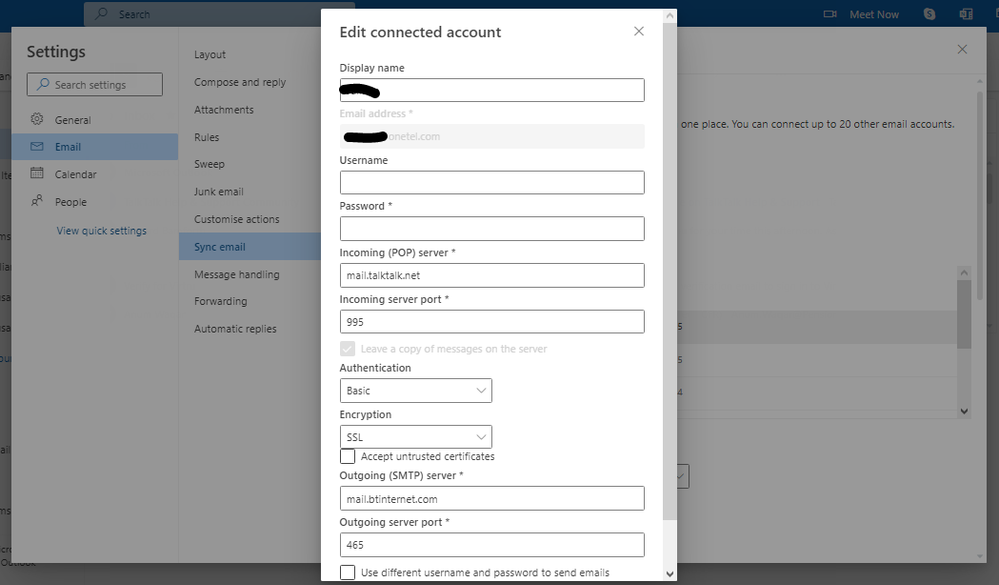Click the Email envelope icon

(37, 146)
